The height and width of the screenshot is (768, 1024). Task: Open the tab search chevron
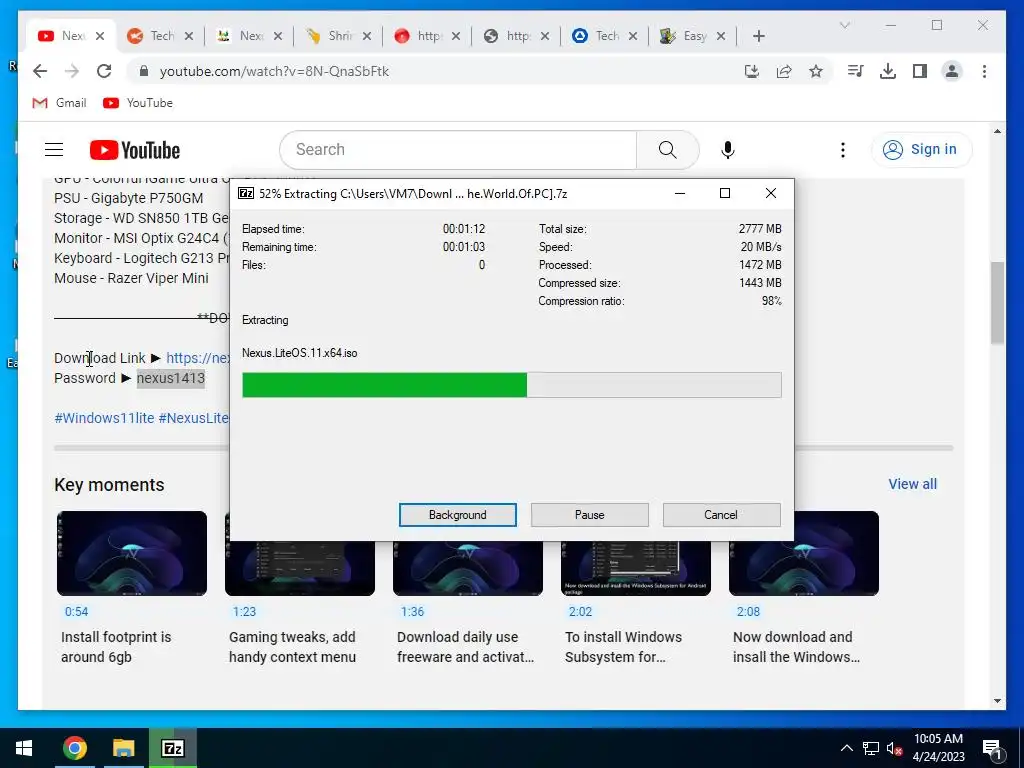[x=844, y=25]
